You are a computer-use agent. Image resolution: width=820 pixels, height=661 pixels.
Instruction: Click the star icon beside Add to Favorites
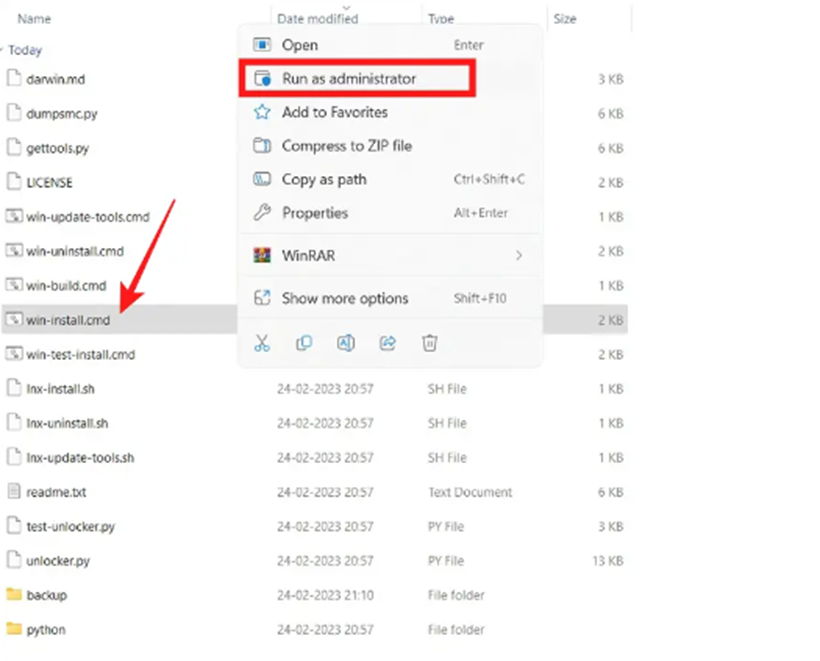(x=262, y=112)
